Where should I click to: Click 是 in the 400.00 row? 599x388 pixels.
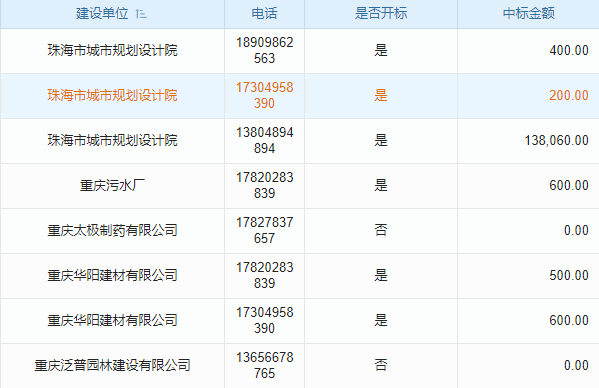pos(381,50)
